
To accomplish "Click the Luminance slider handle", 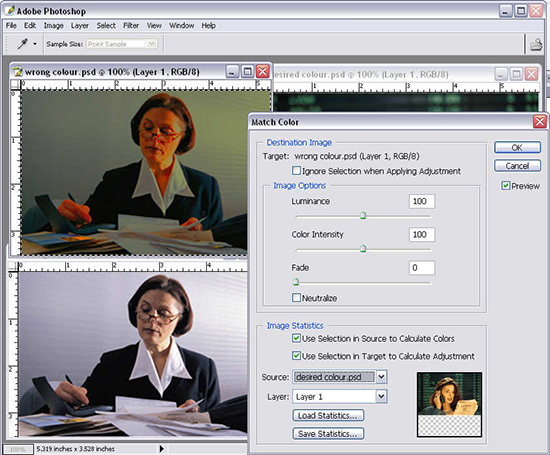I will pyautogui.click(x=363, y=215).
